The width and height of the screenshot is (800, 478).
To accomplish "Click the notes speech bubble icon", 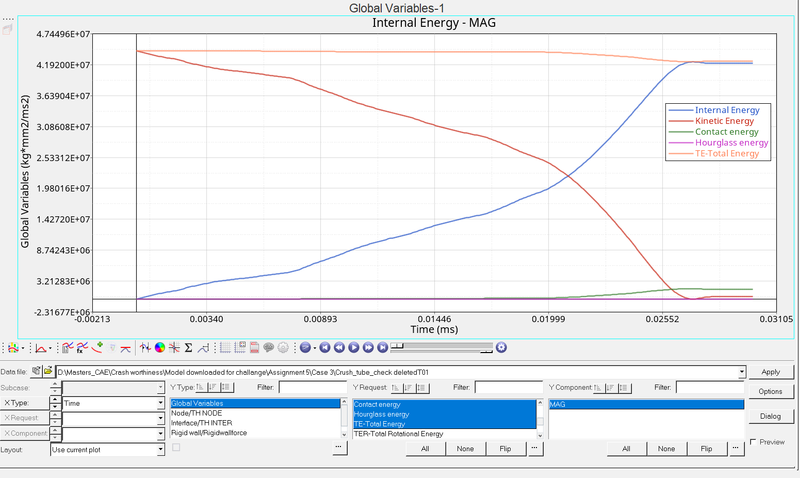I will 269,348.
